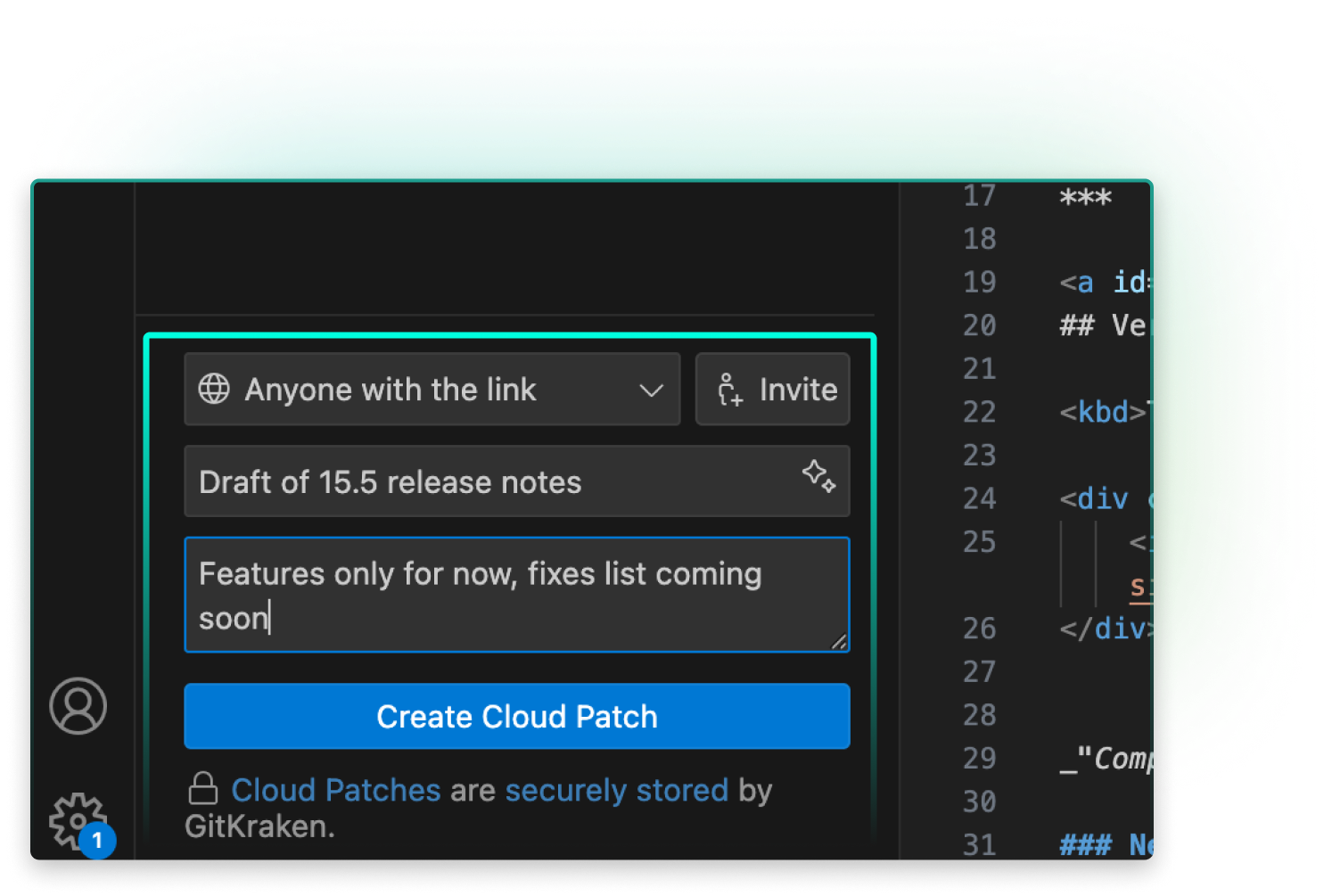Viewport: 1332px width, 896px height.
Task: Click the notification badge on the gear icon
Action: pos(96,841)
